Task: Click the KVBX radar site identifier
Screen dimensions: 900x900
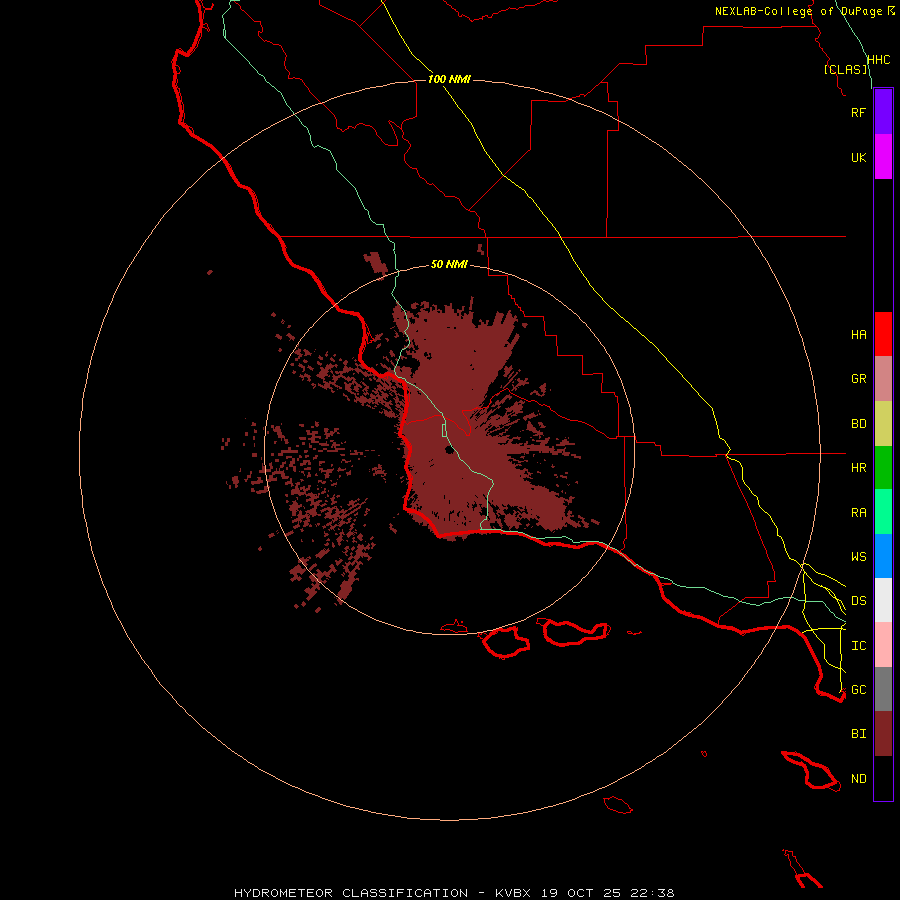Action: point(513,893)
